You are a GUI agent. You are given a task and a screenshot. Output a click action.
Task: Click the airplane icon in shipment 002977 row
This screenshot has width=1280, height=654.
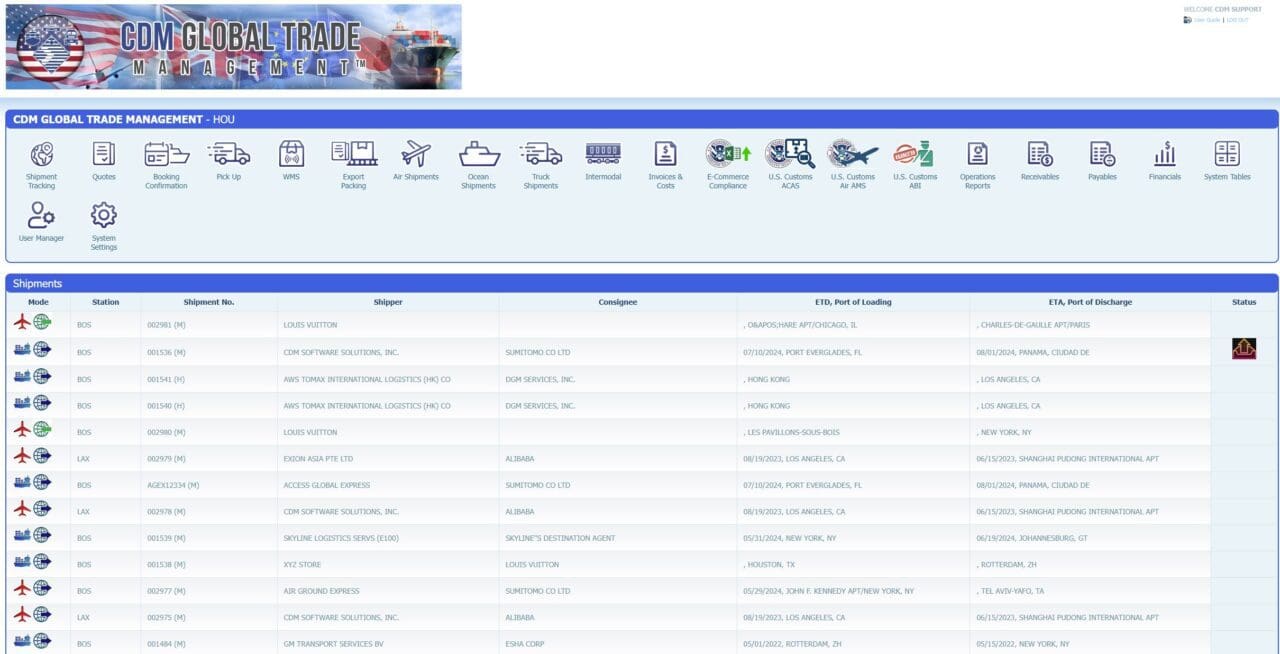(22, 587)
